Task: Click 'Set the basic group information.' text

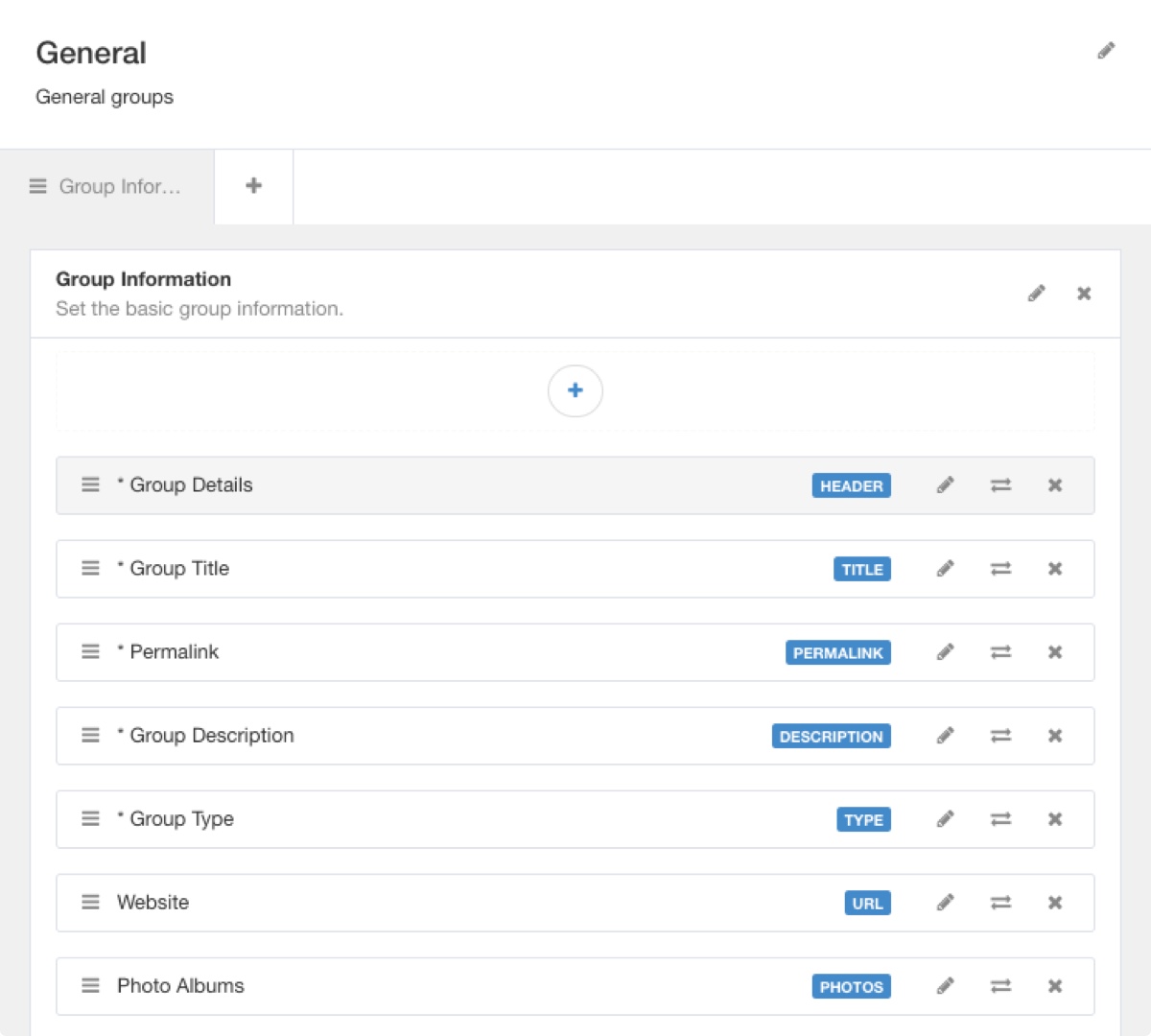Action: [200, 309]
